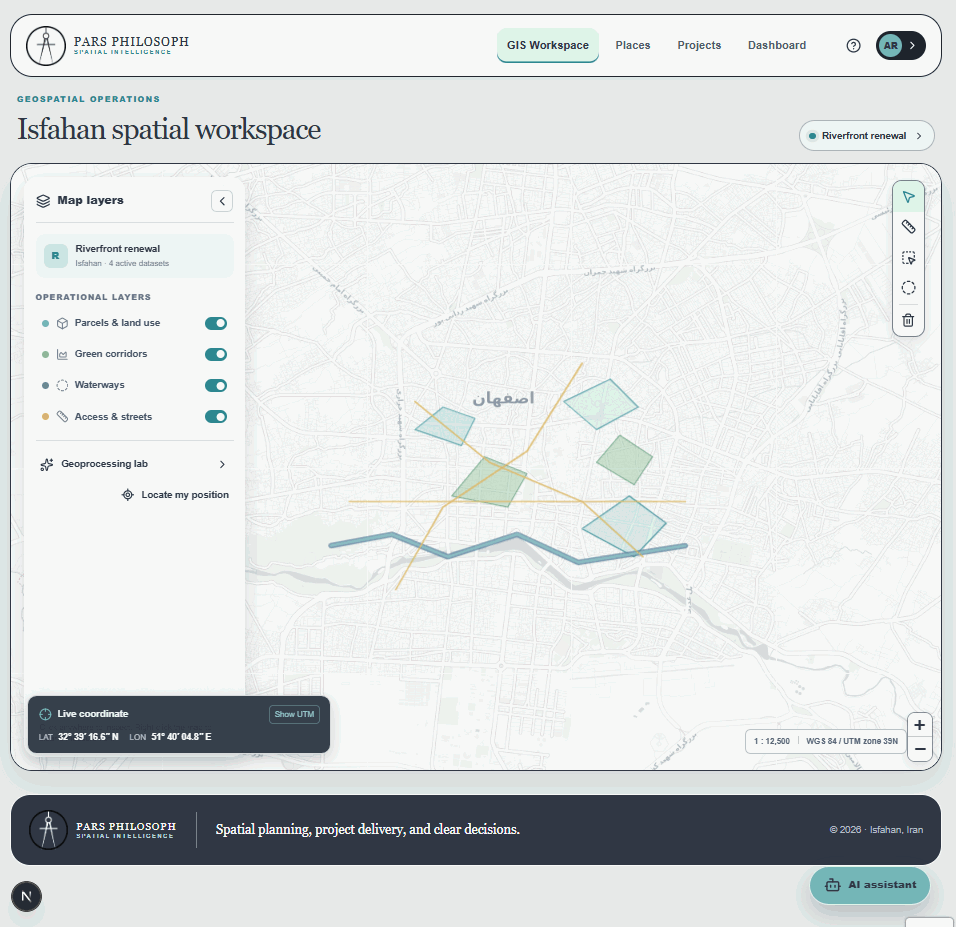Click the trash delete tool
The image size is (956, 927).
[908, 320]
